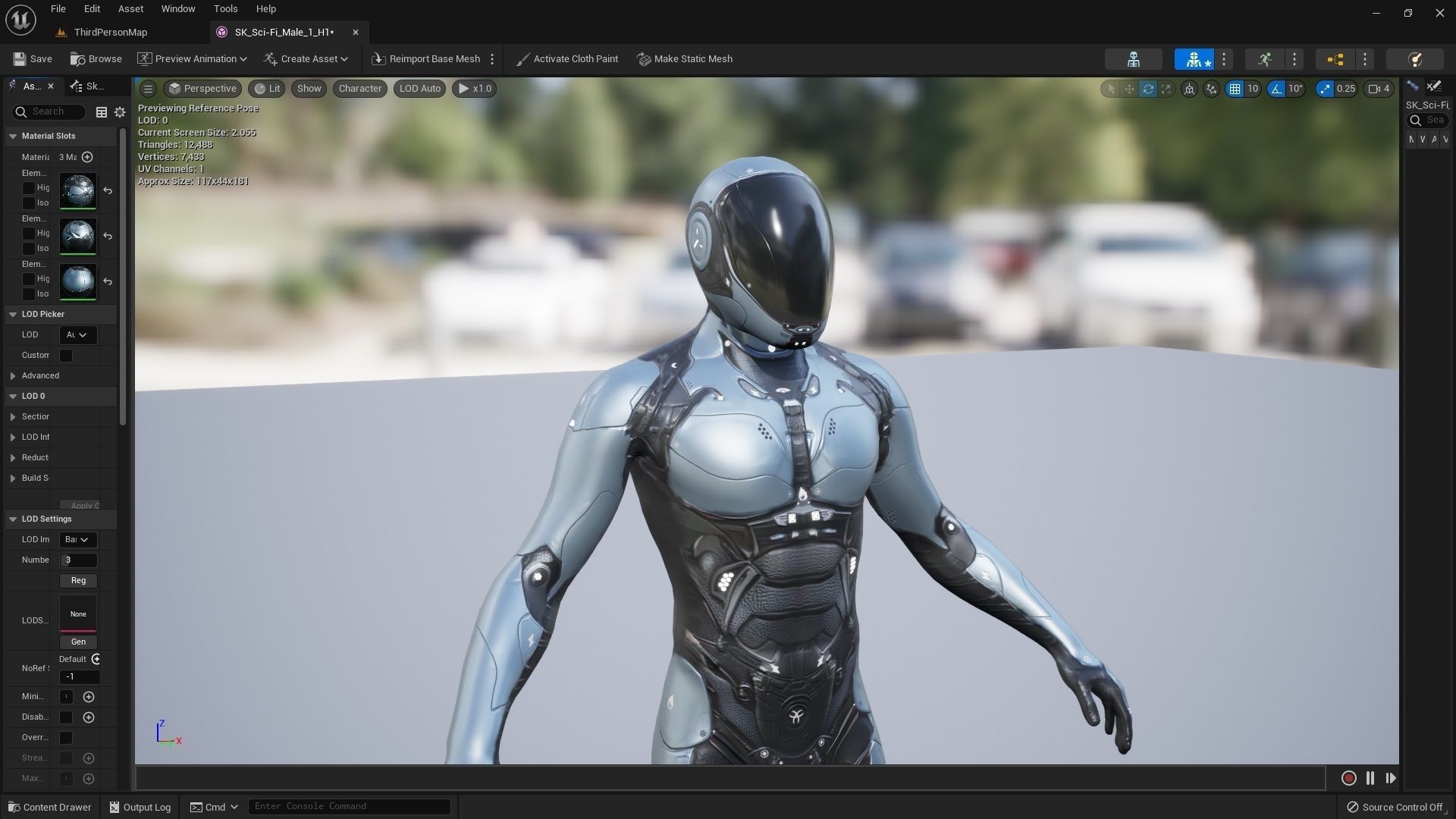Click the record button in timeline
Screen dimensions: 1456x819
point(1348,778)
